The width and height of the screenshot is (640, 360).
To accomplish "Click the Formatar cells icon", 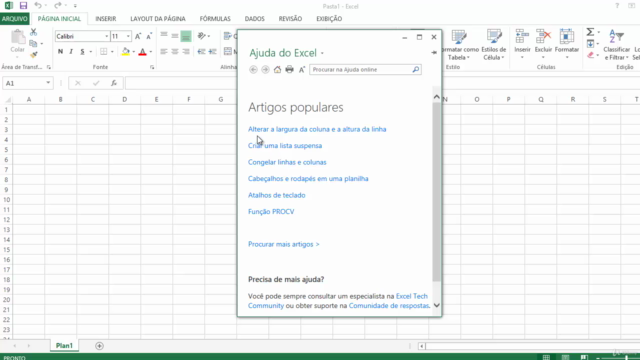I will click(x=567, y=37).
